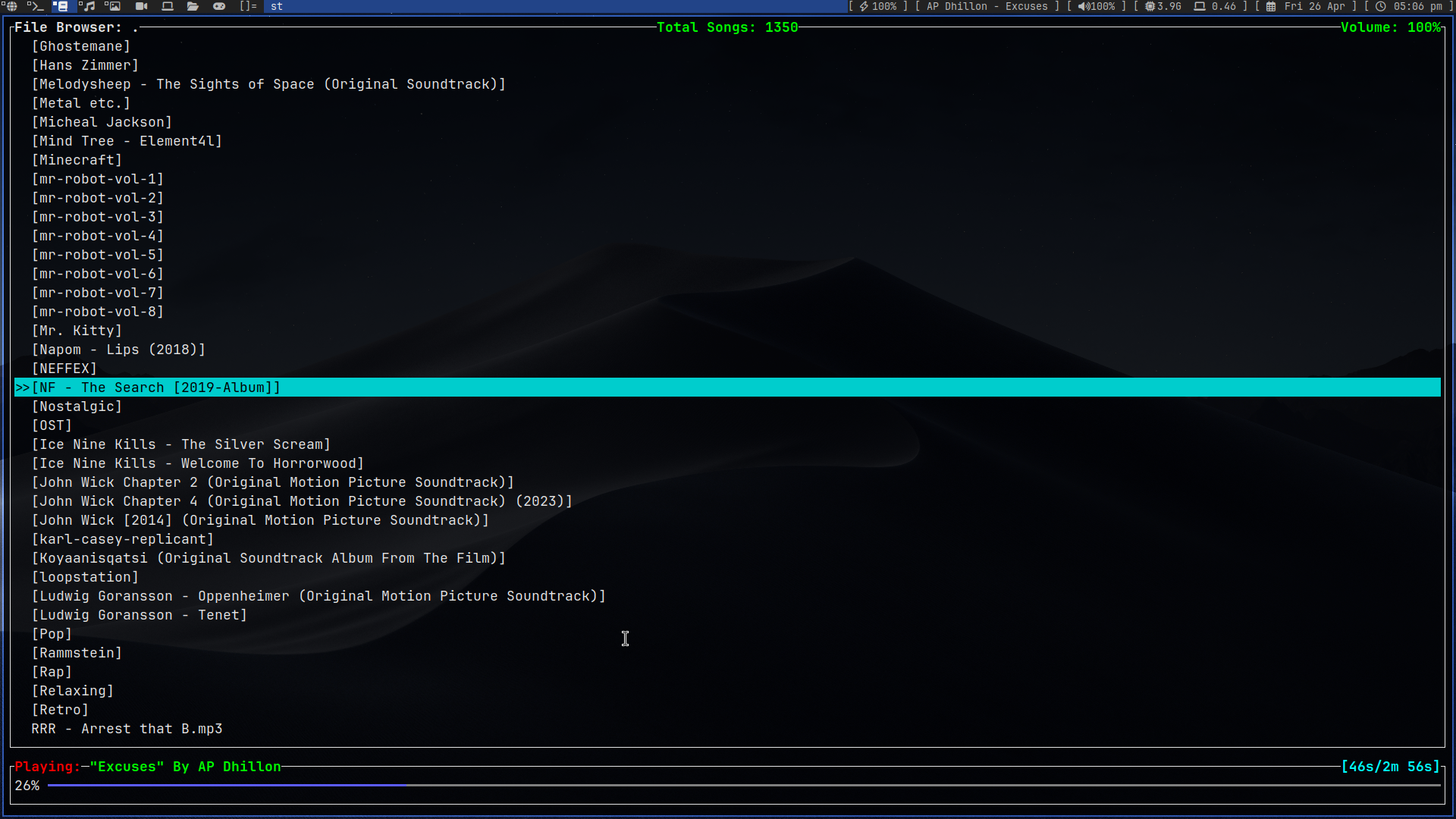1456x819 pixels.
Task: Expand the Hans Zimmer folder
Action: pos(85,65)
